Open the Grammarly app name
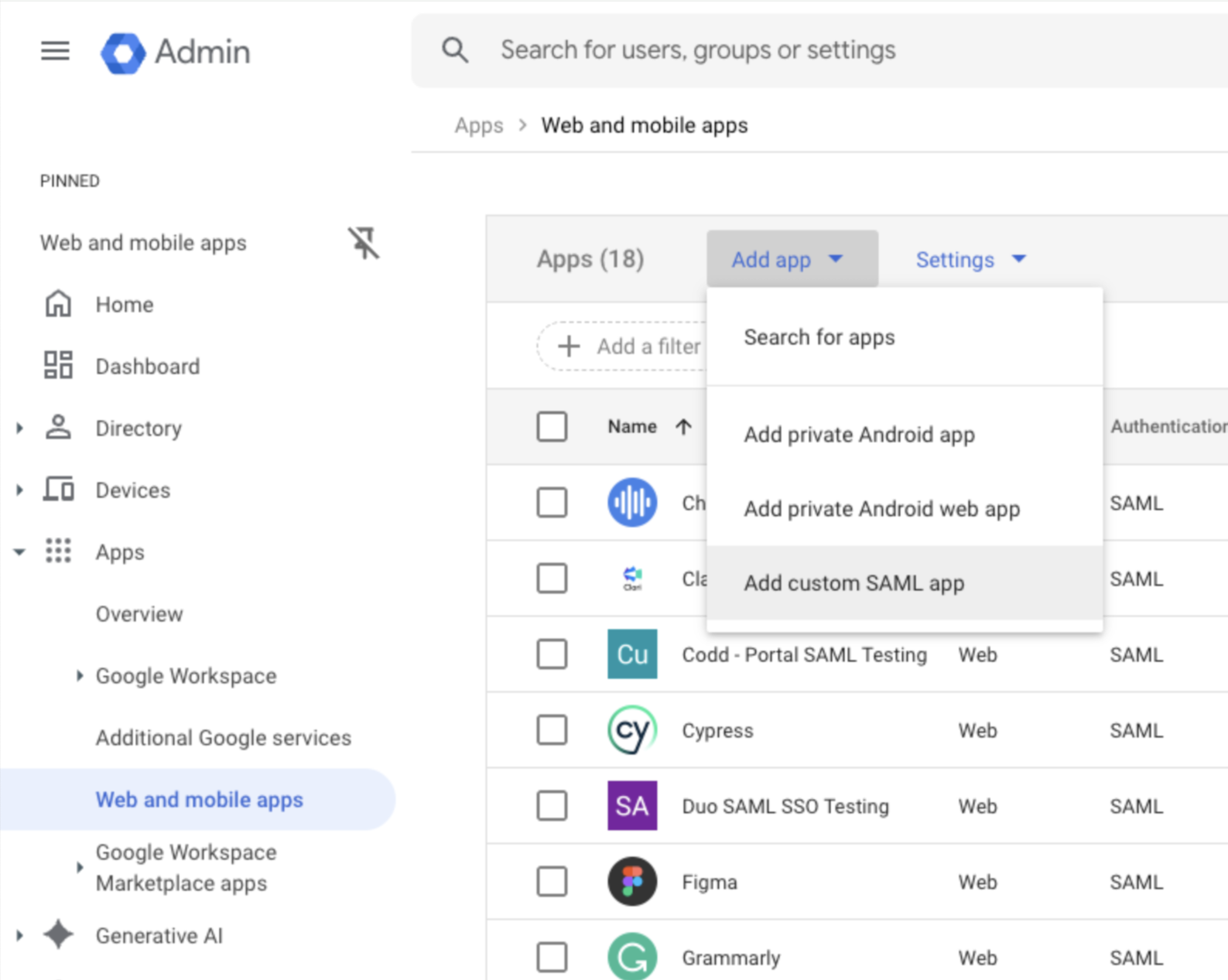The image size is (1228, 980). (x=731, y=958)
